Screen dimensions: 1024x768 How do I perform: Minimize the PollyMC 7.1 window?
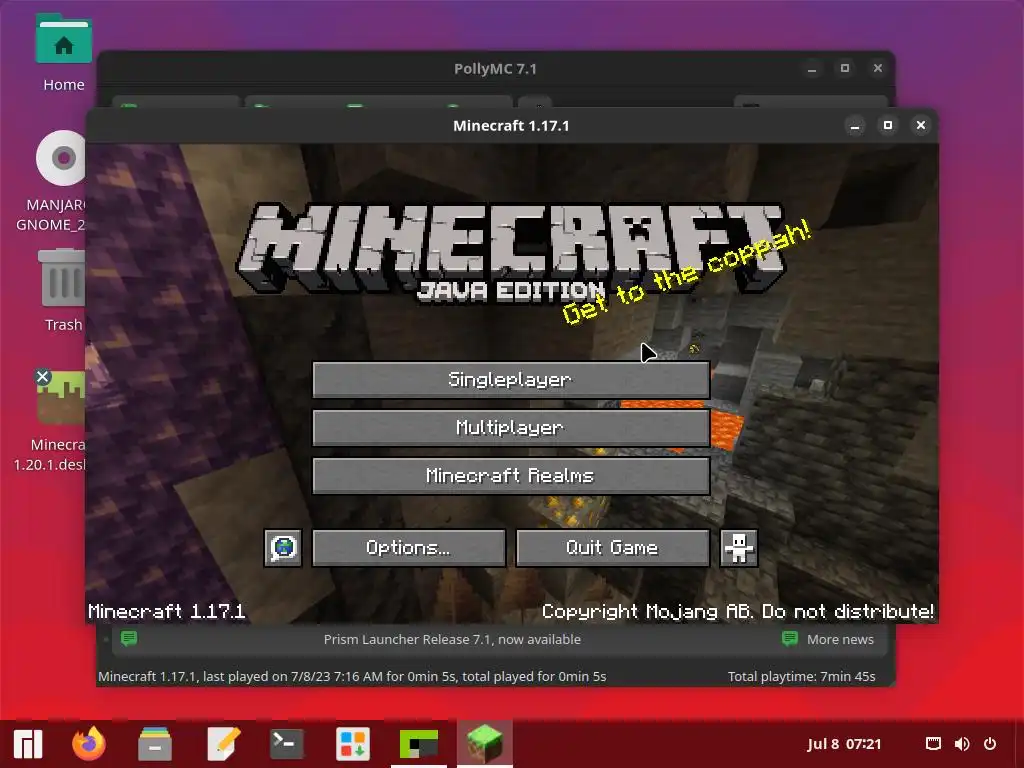[812, 69]
